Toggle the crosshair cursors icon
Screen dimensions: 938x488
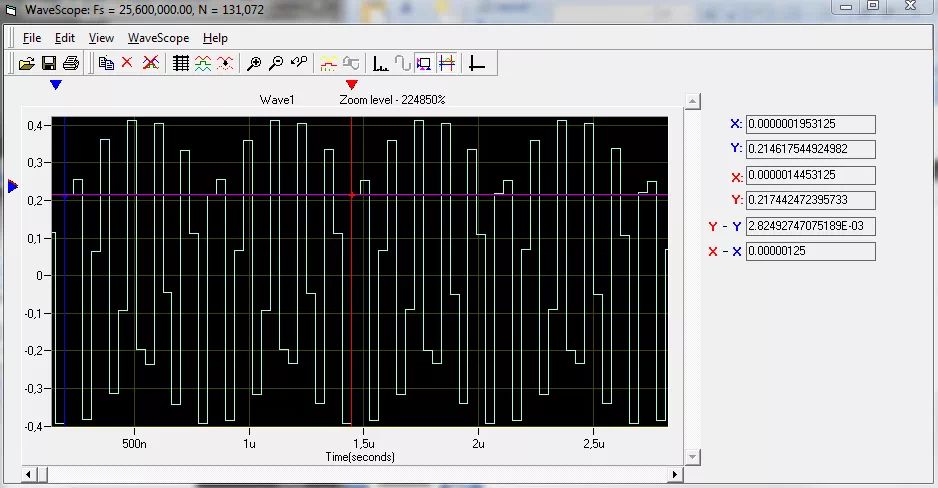(446, 63)
